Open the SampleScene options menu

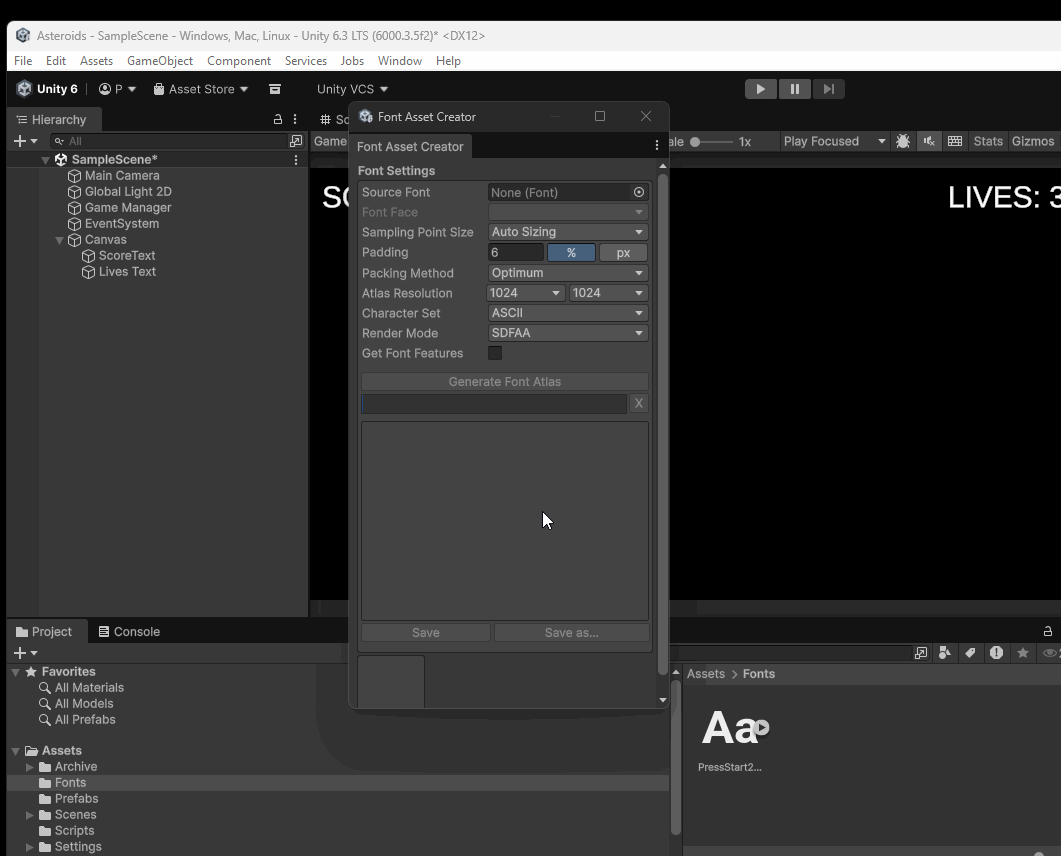296,160
